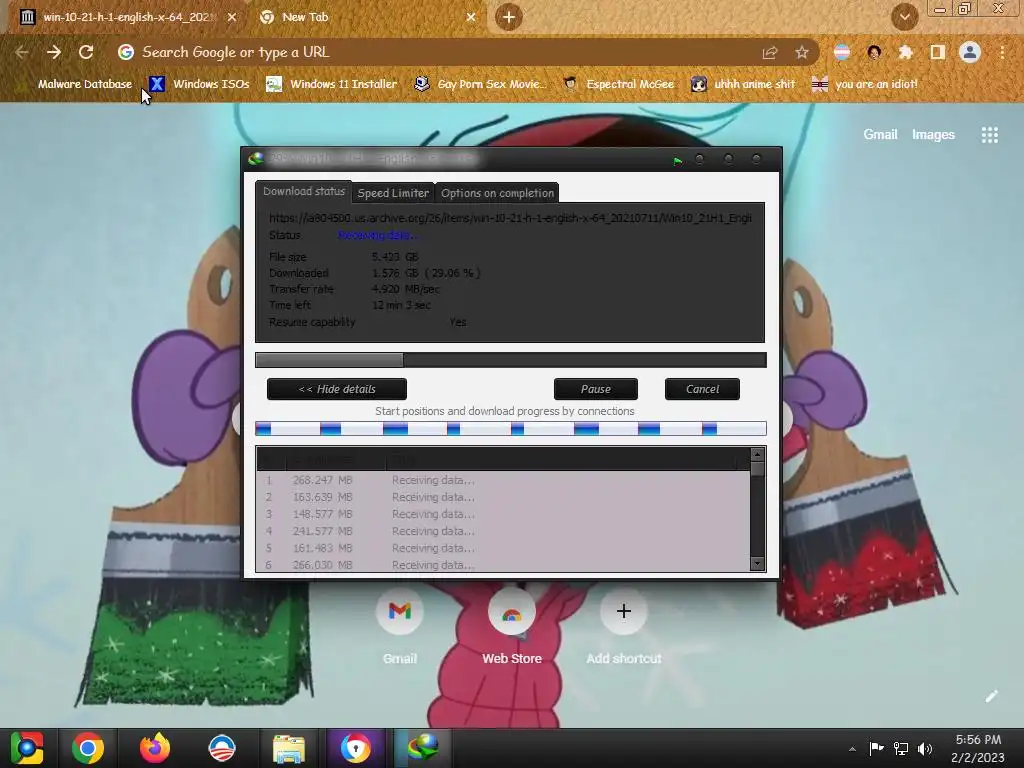Click the green flag icon in dialog title bar
The image size is (1024, 768).
(678, 160)
